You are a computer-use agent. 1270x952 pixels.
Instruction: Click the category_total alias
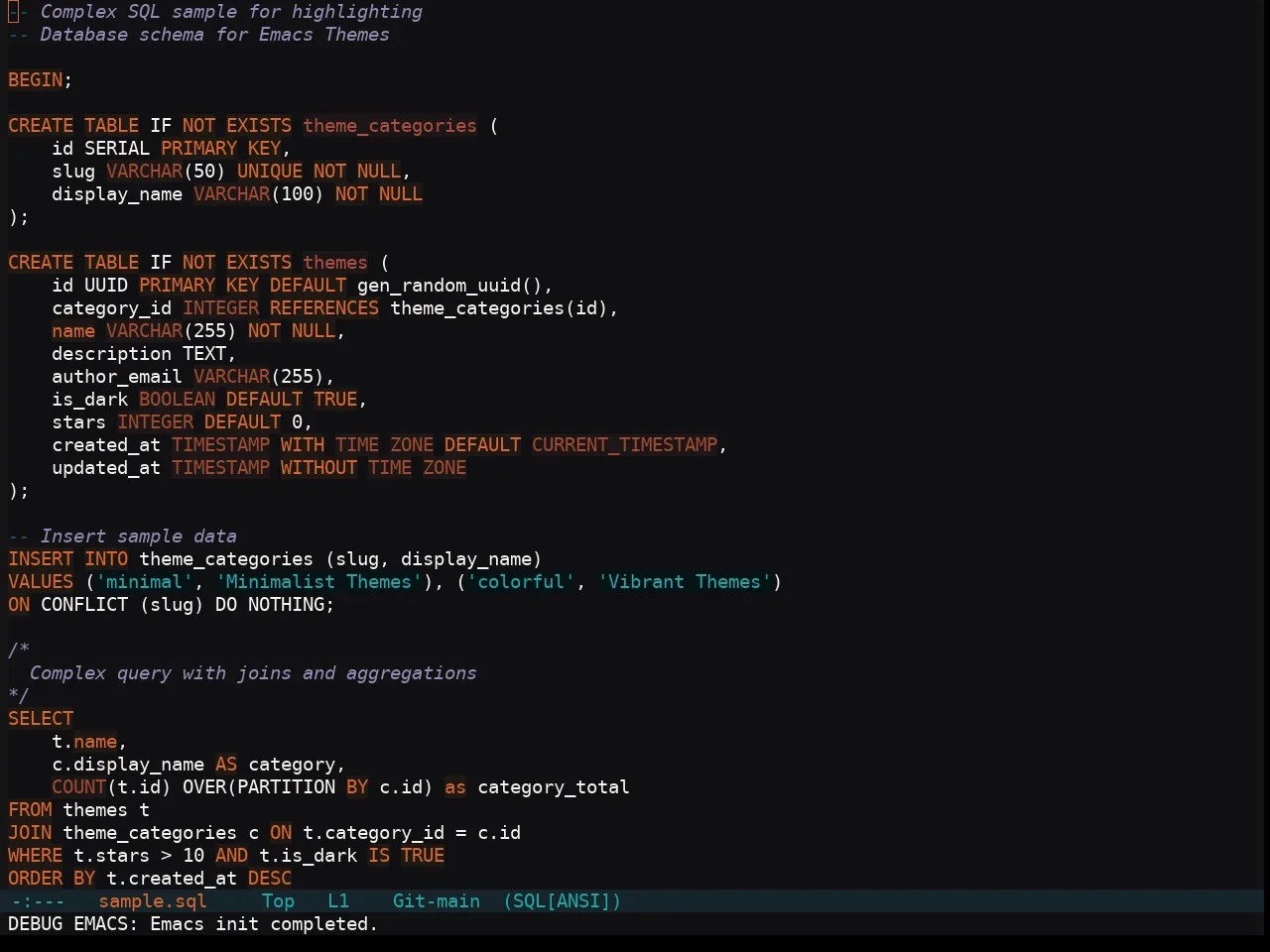[554, 787]
